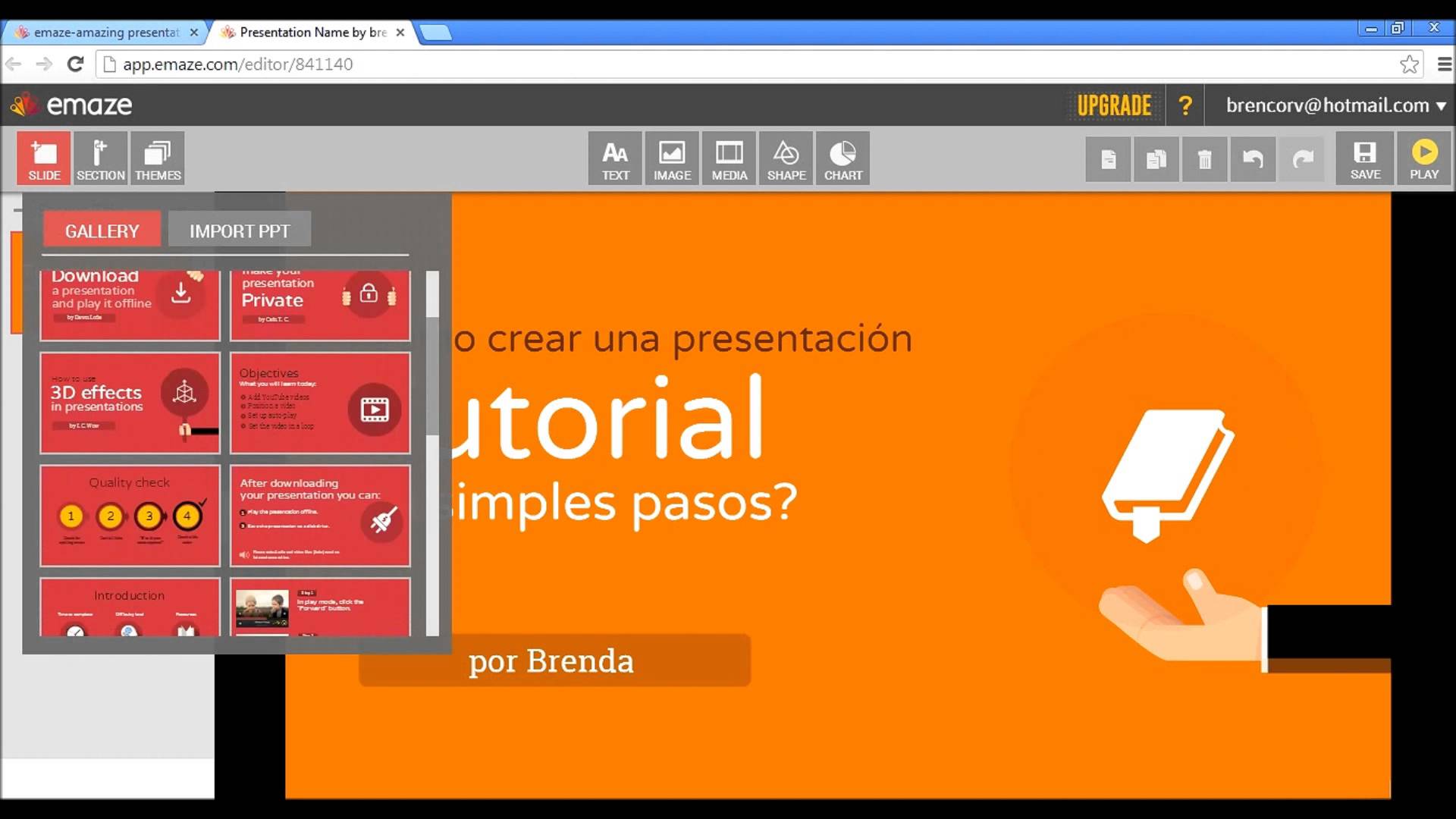
Task: Open the THEMES panel
Action: pos(158,158)
